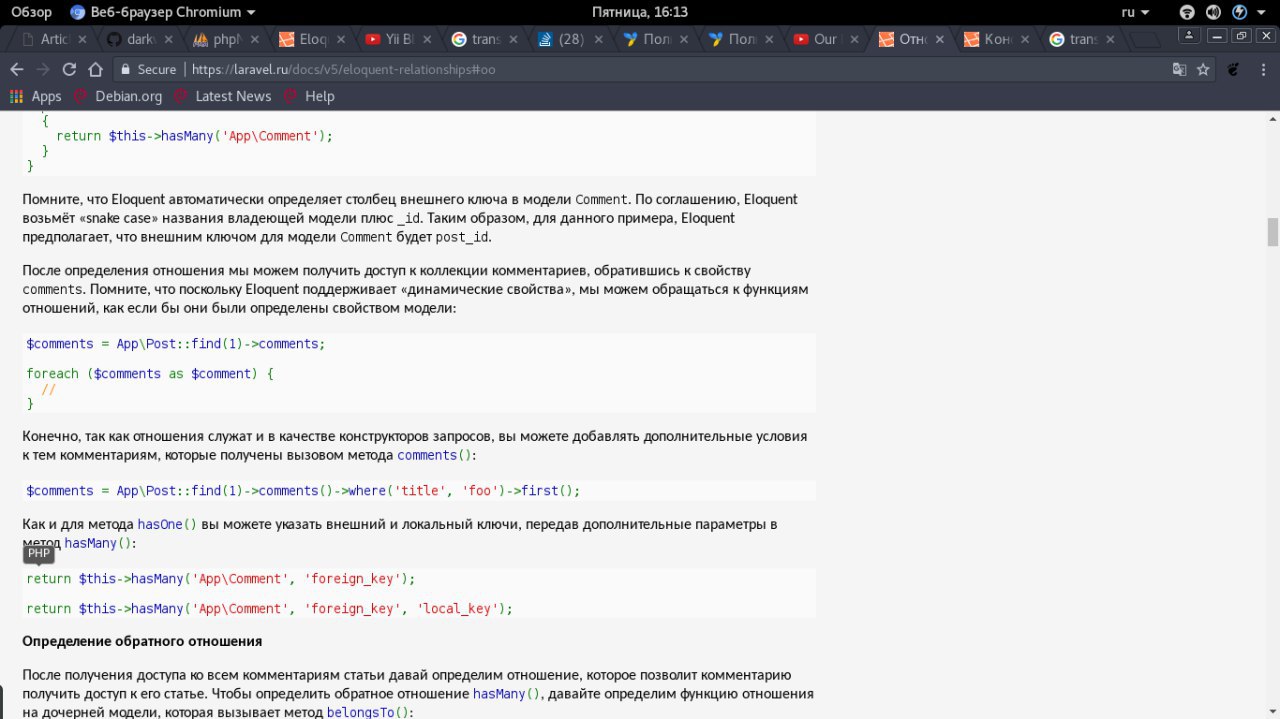
Task: Click the network Wi-Fi status icon
Action: click(1187, 12)
